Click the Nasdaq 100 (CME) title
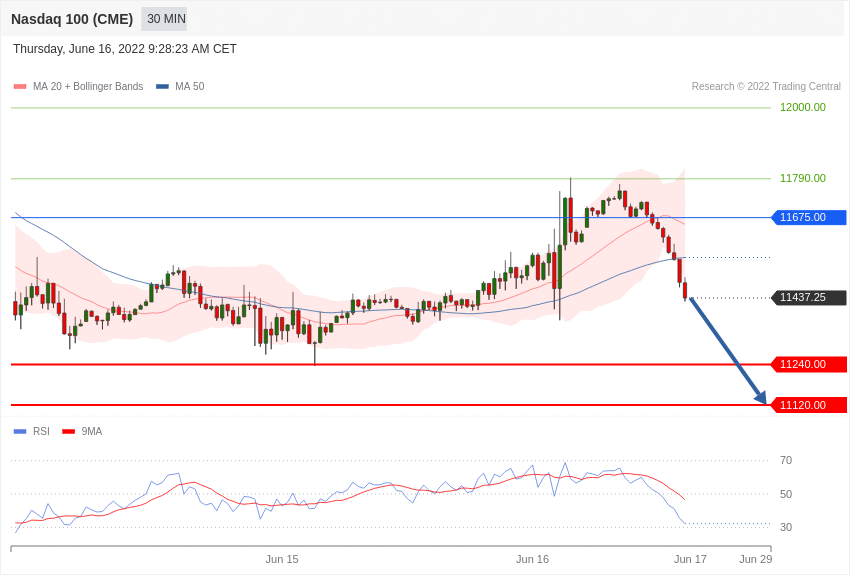Viewport: 850px width, 576px height. click(x=72, y=19)
